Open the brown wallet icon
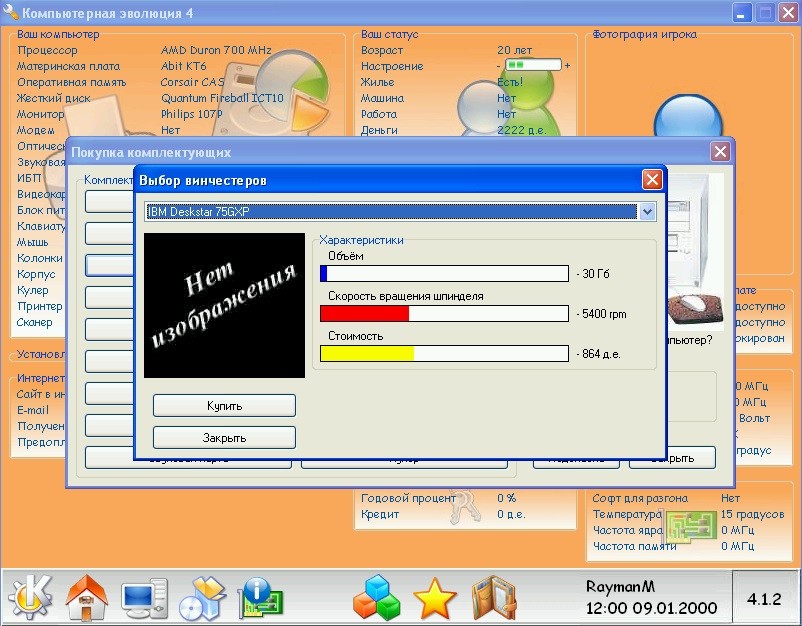 [x=493, y=598]
